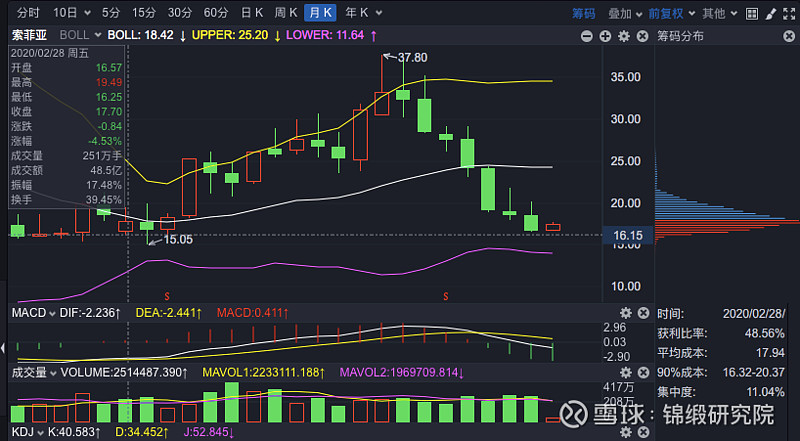Click the 60分 timeframe button

pyautogui.click(x=215, y=13)
